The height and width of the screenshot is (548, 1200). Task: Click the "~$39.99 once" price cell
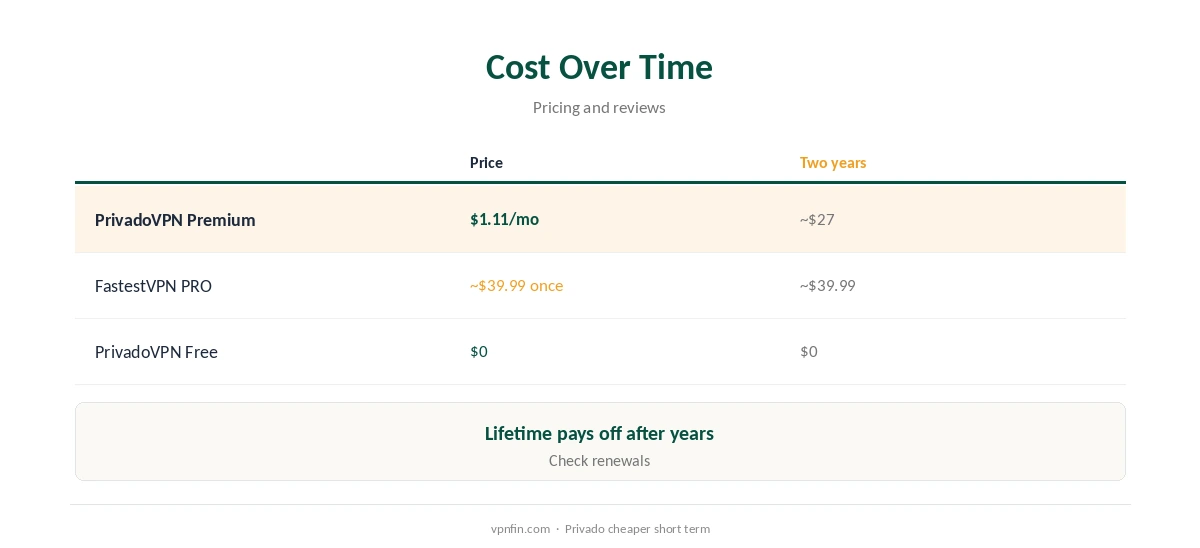(x=516, y=285)
